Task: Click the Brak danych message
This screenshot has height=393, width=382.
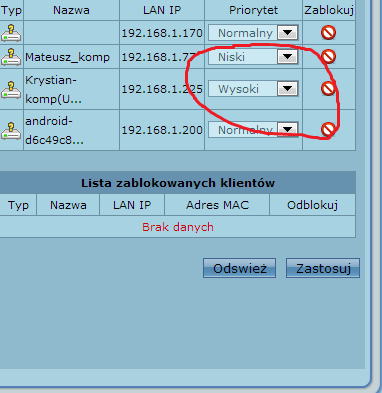Action: click(x=178, y=227)
